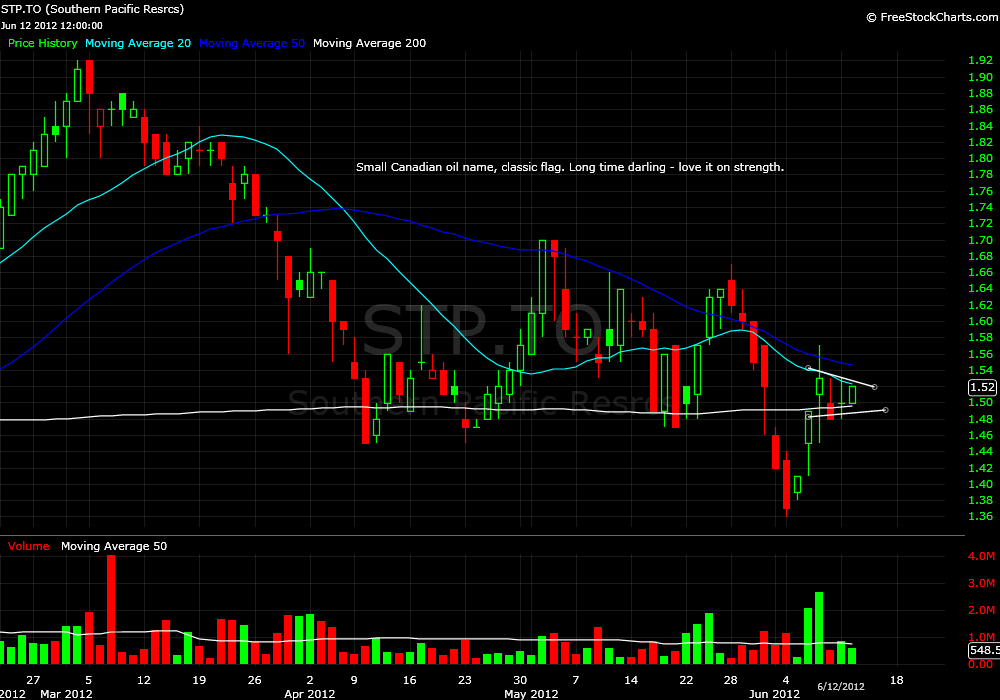Select the right end handle of the lower flag trendline
Image resolution: width=1000 pixels, height=700 pixels.
tap(886, 410)
